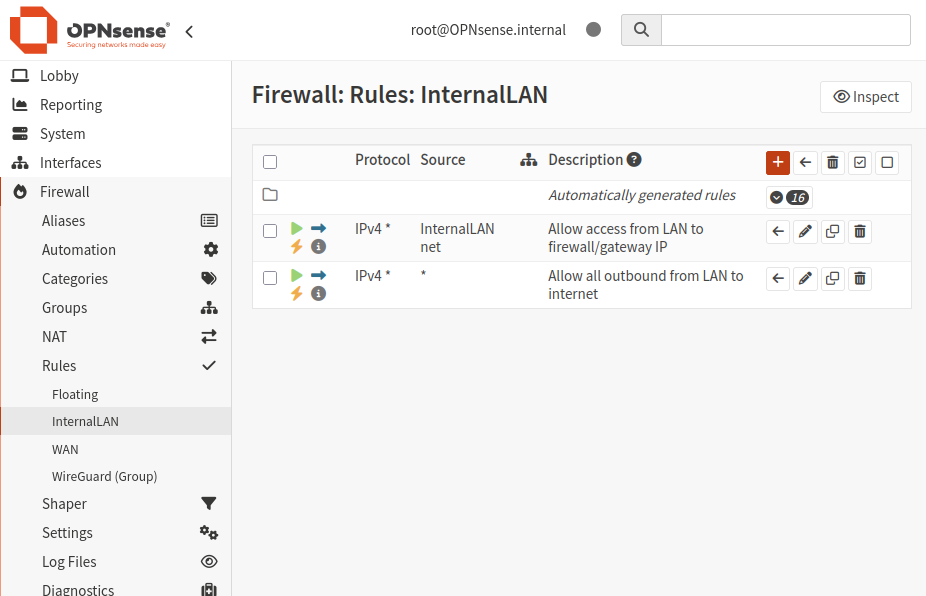This screenshot has width=926, height=596.
Task: Click into the top search input field
Action: pos(785,30)
